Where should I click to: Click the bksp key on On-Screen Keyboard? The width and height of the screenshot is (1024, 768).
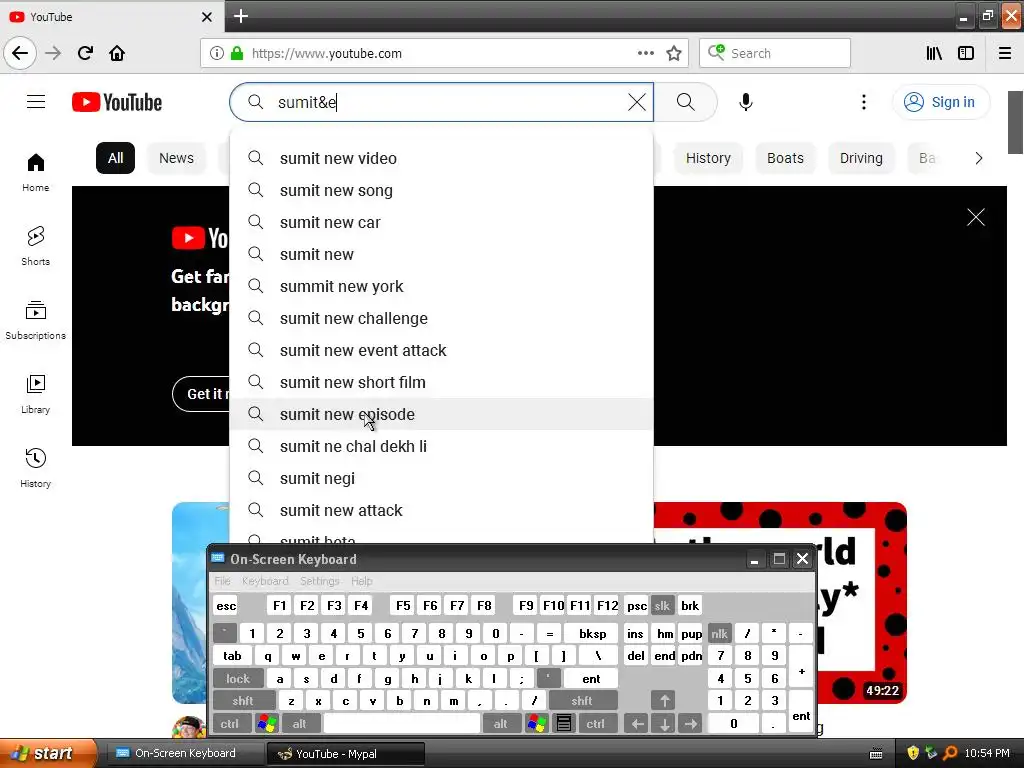[592, 633]
